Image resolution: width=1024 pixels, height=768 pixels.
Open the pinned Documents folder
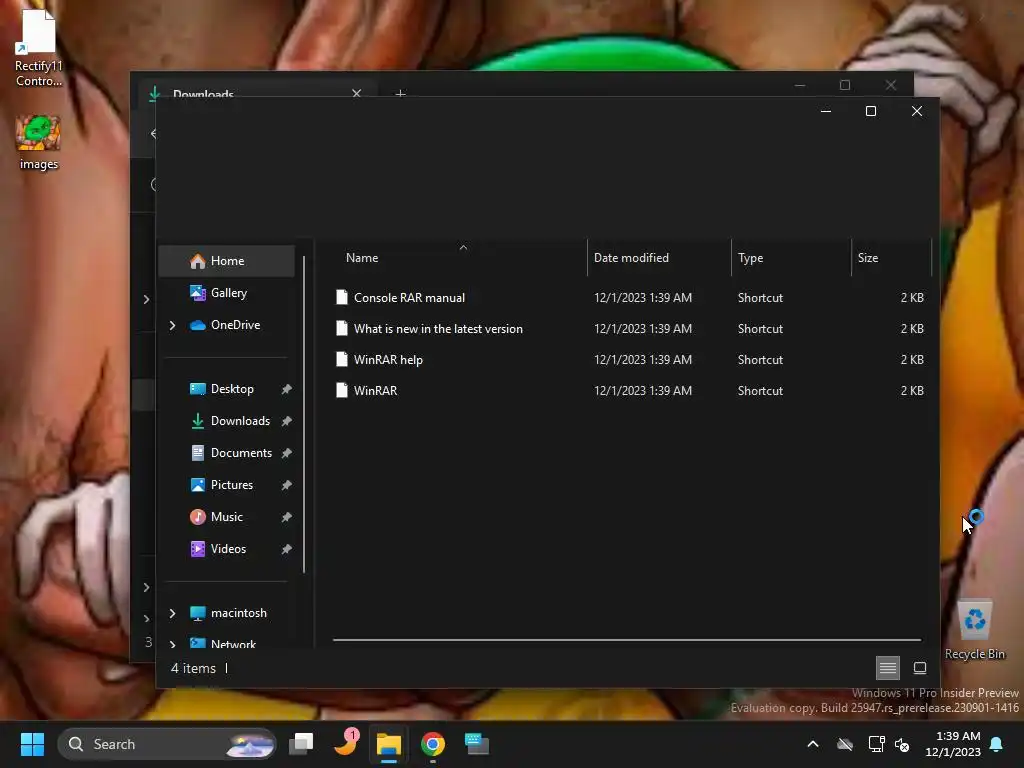(241, 453)
